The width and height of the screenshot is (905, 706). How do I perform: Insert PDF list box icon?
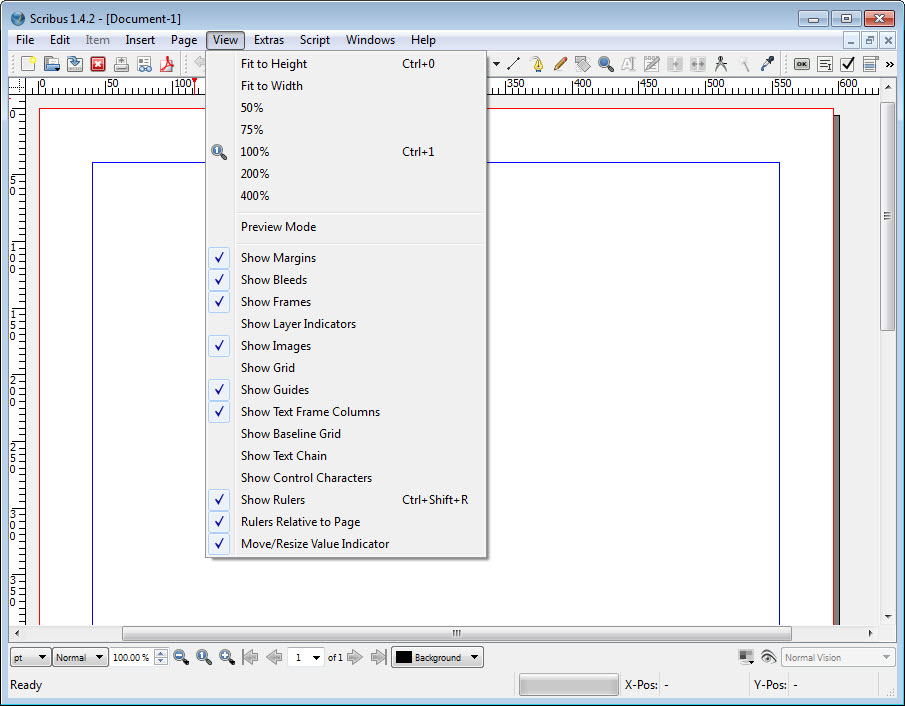(870, 63)
